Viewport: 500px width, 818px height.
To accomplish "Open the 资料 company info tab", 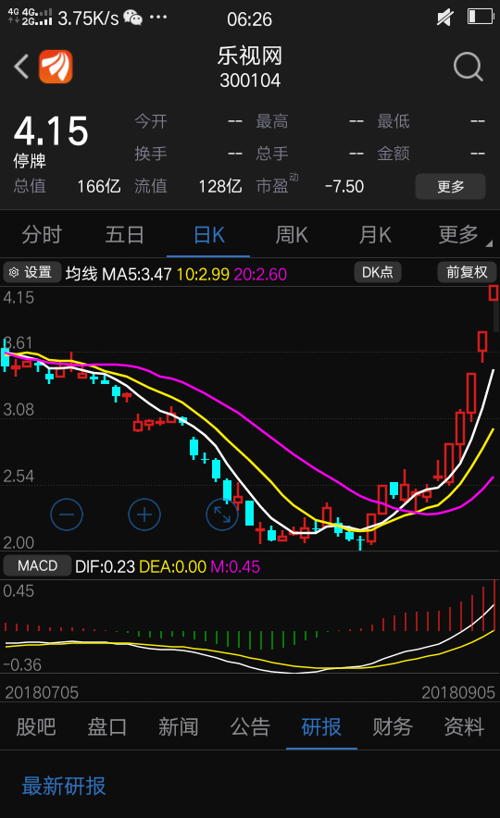I will point(464,727).
